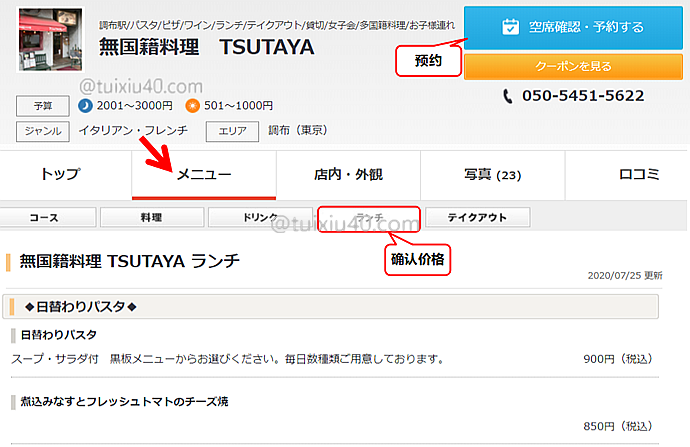
Task: Select the ドリンク sub-menu button
Action: pyautogui.click(x=260, y=217)
